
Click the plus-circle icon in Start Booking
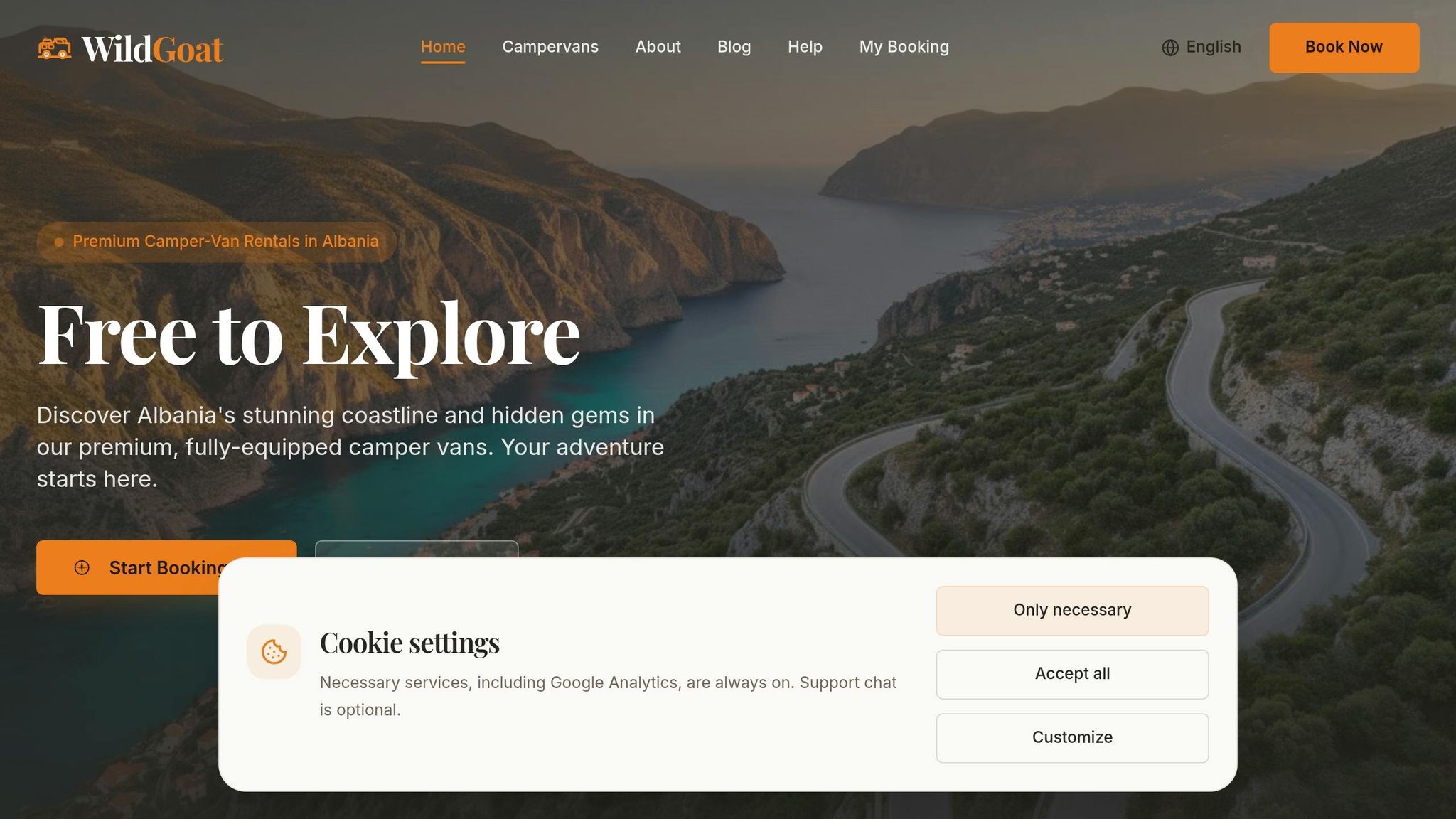[82, 567]
